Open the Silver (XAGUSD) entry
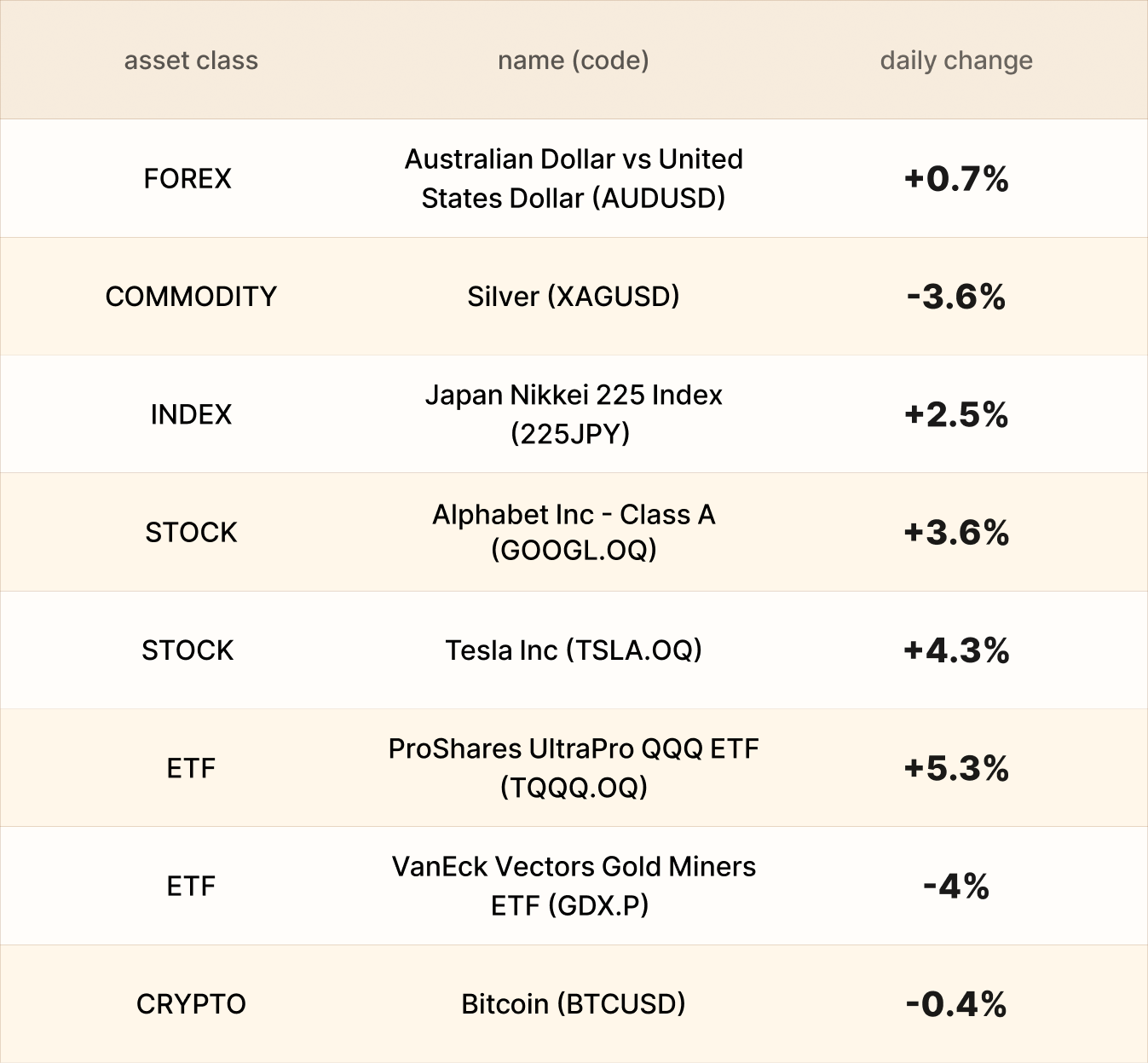The width and height of the screenshot is (1148, 1063). point(573,296)
